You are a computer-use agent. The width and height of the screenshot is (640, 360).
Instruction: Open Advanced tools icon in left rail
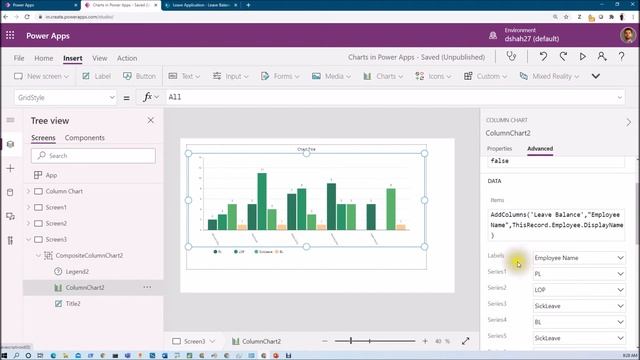(11, 240)
